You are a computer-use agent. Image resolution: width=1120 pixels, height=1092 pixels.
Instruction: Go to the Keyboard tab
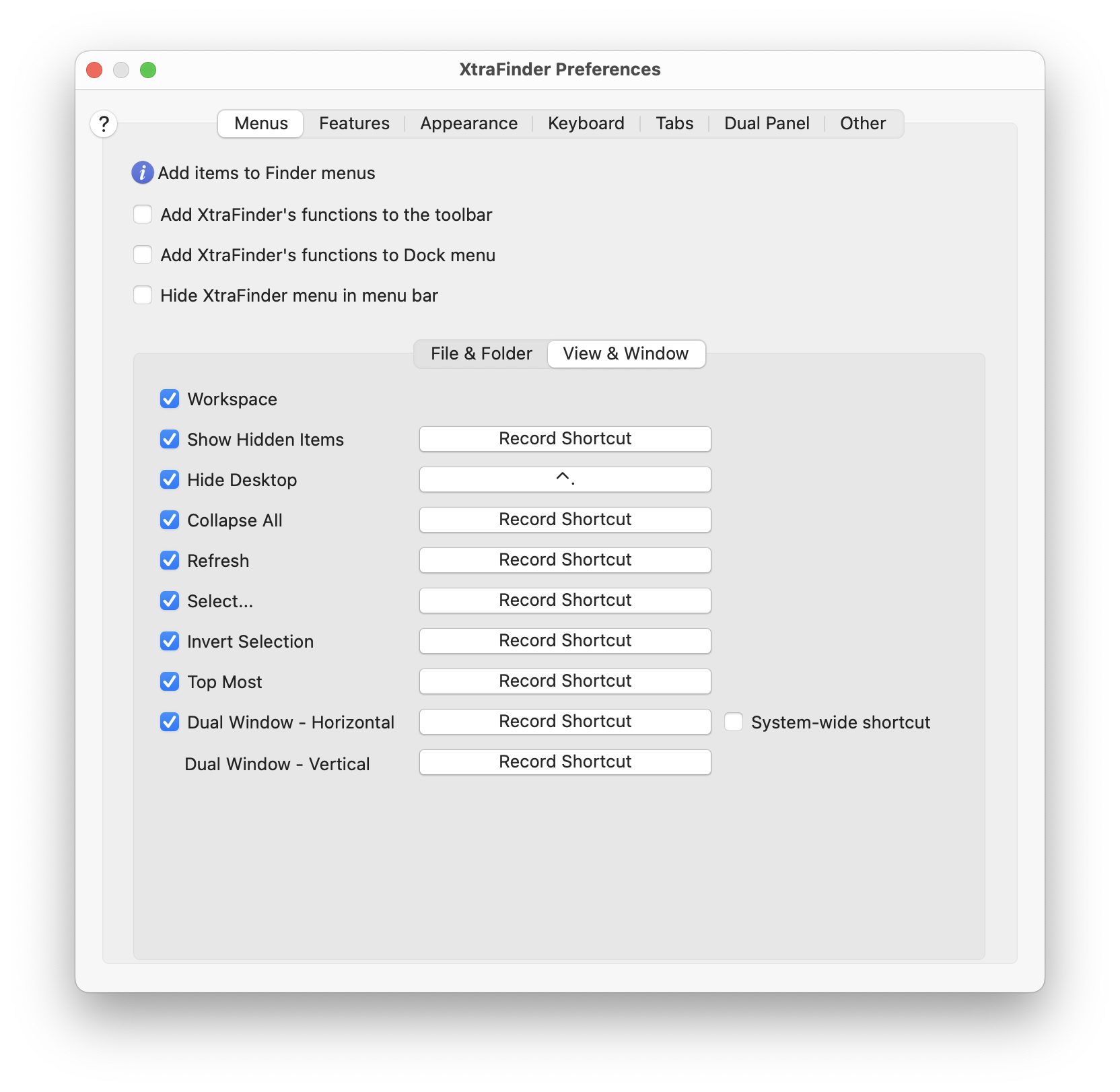(x=586, y=124)
